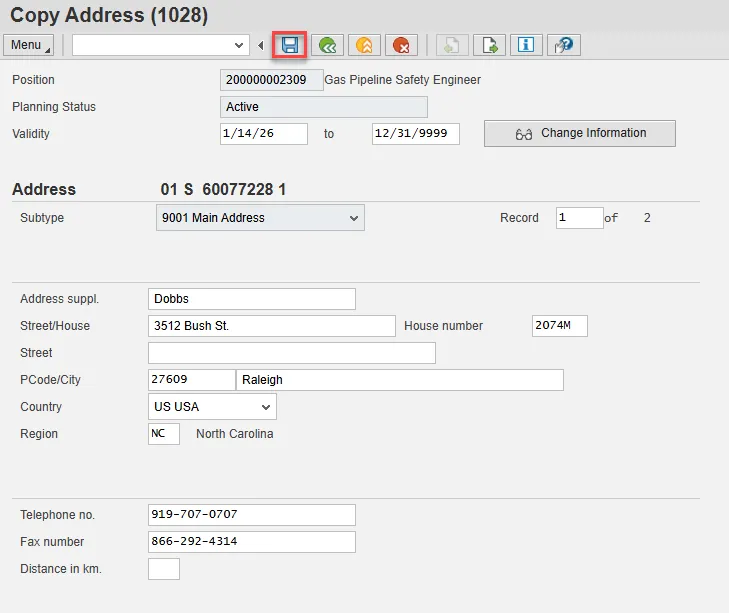Open the Subtype Main Address dropdown
This screenshot has height=613, width=729.
260,218
